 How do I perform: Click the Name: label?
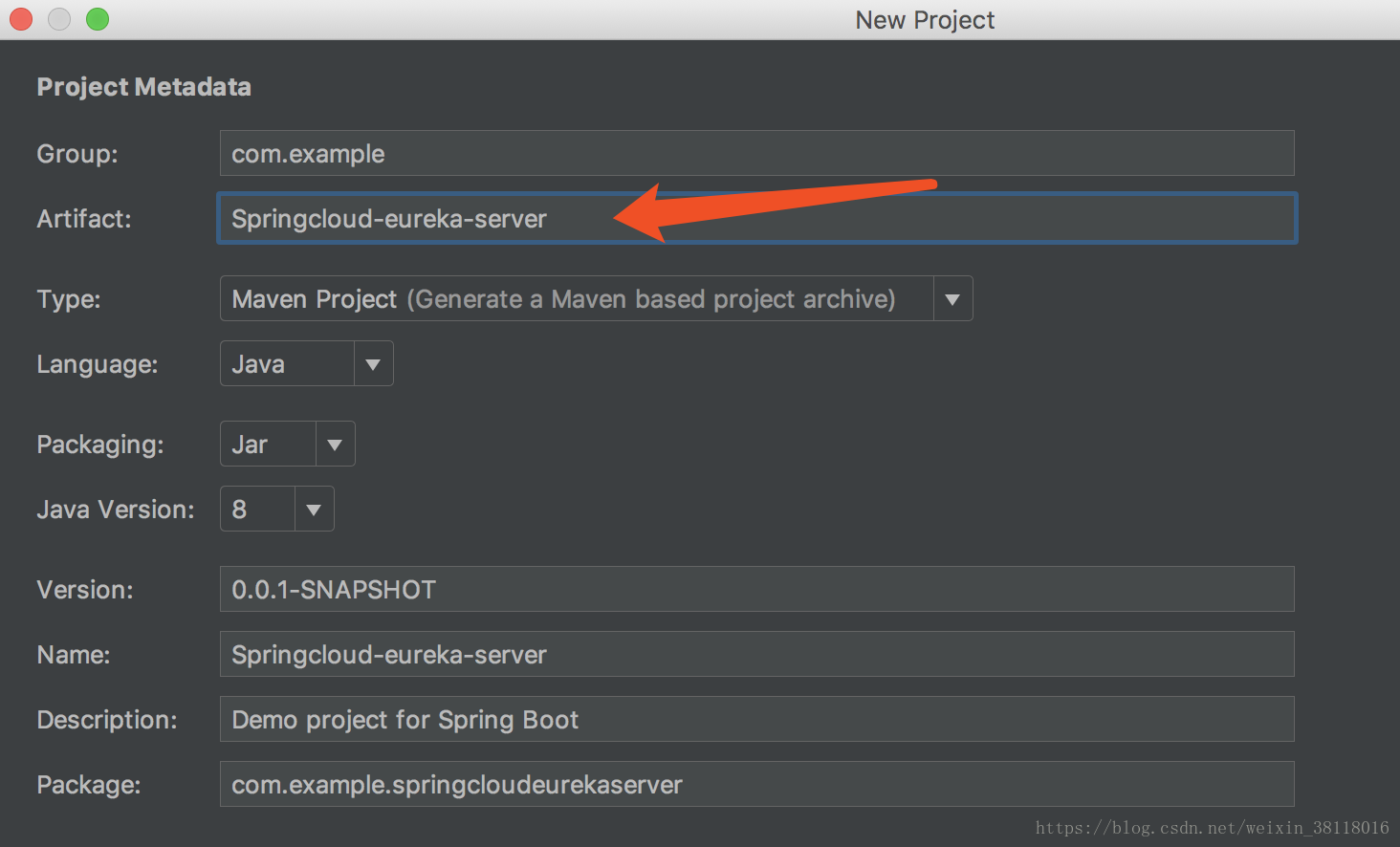pos(74,655)
